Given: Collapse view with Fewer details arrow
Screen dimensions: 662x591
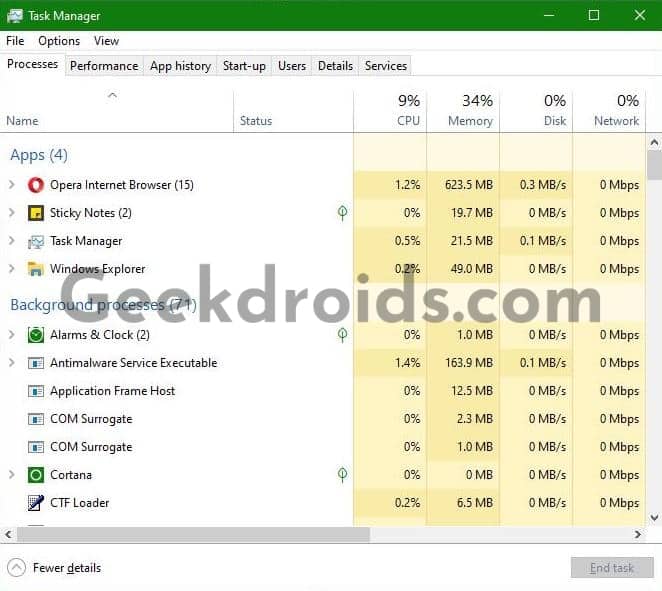Looking at the screenshot, I should (16, 568).
